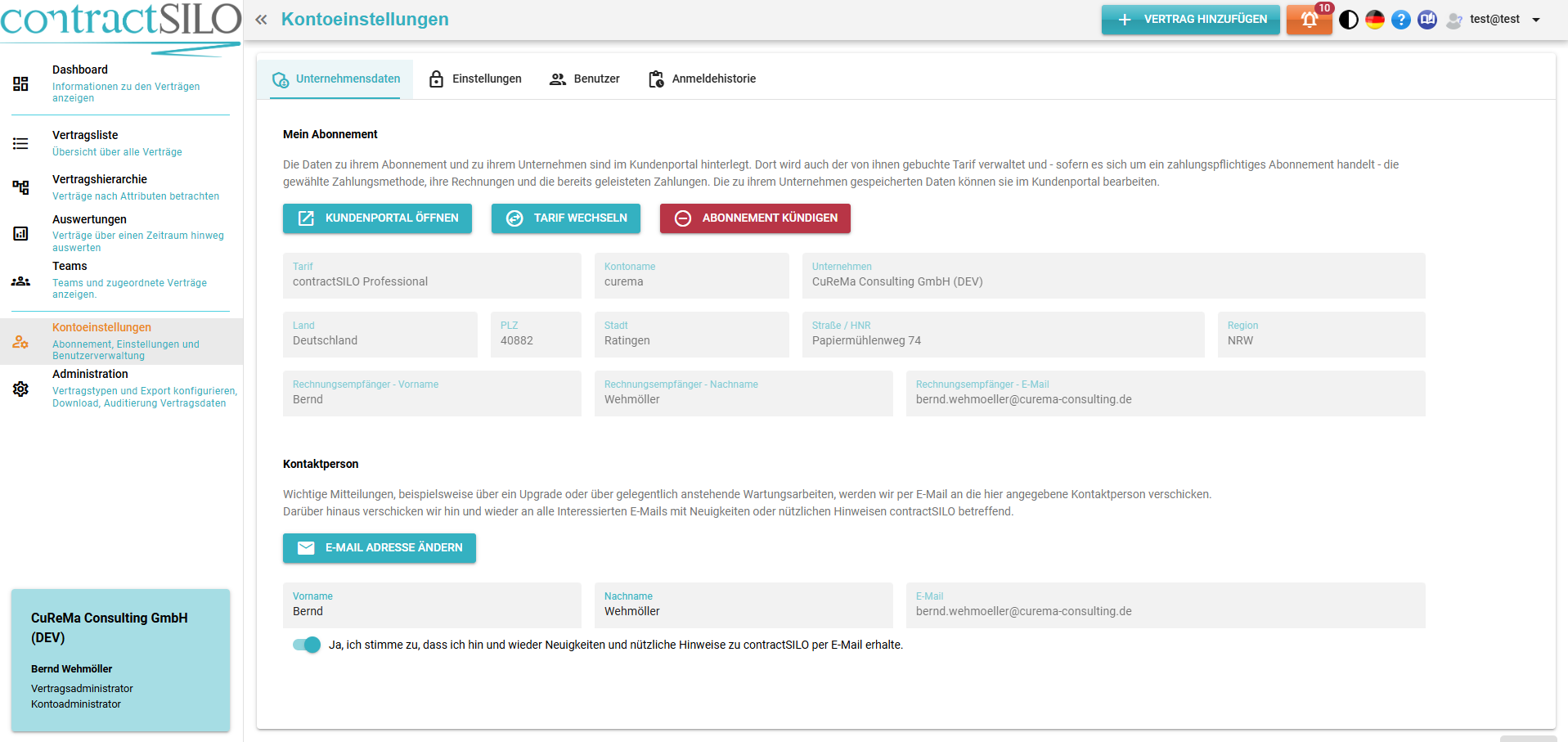Screen dimensions: 1568x742
Task: Click the red Abonnement kündigen button
Action: (755, 218)
